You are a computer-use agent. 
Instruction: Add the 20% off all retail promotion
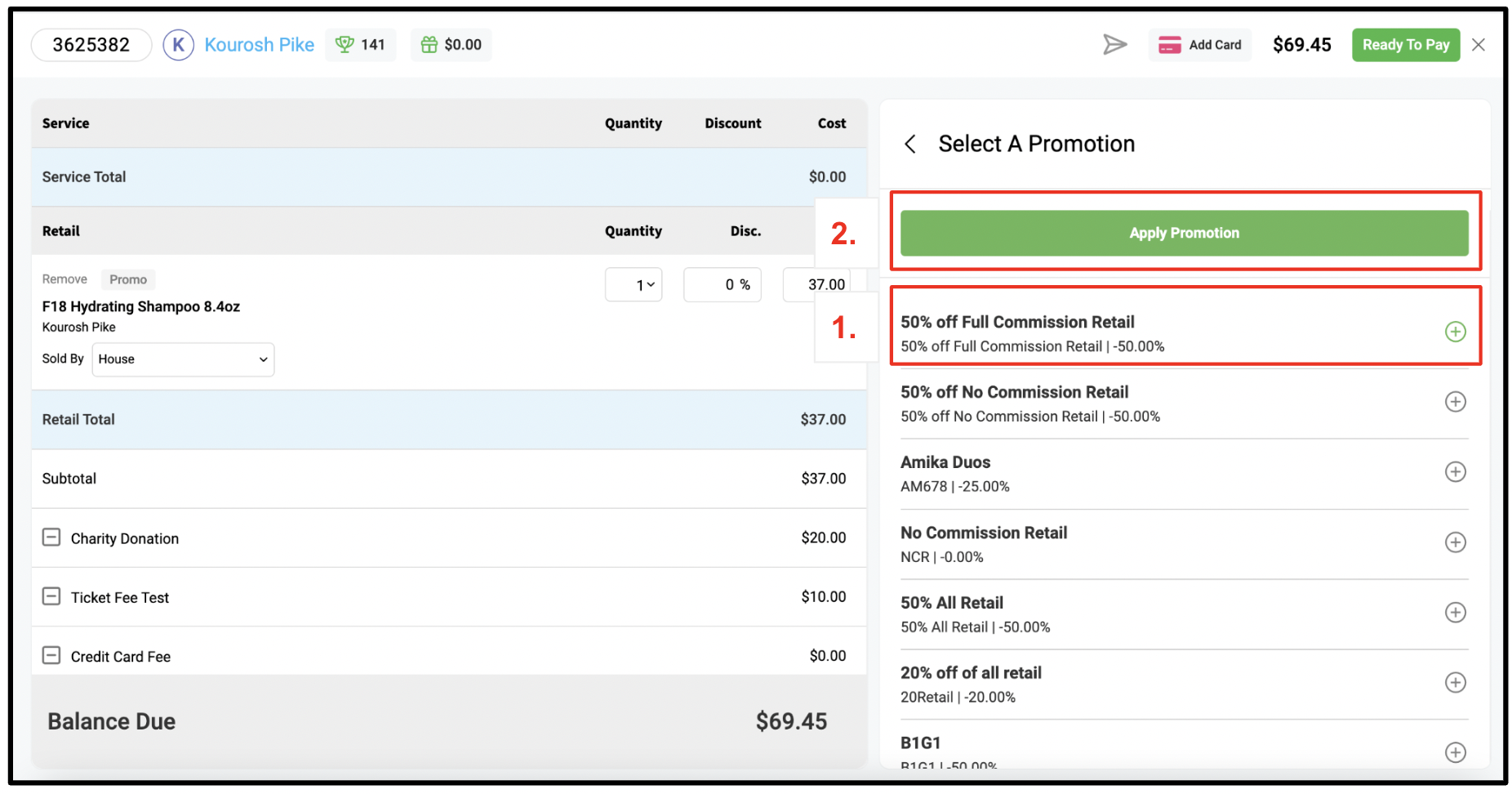click(x=1455, y=683)
